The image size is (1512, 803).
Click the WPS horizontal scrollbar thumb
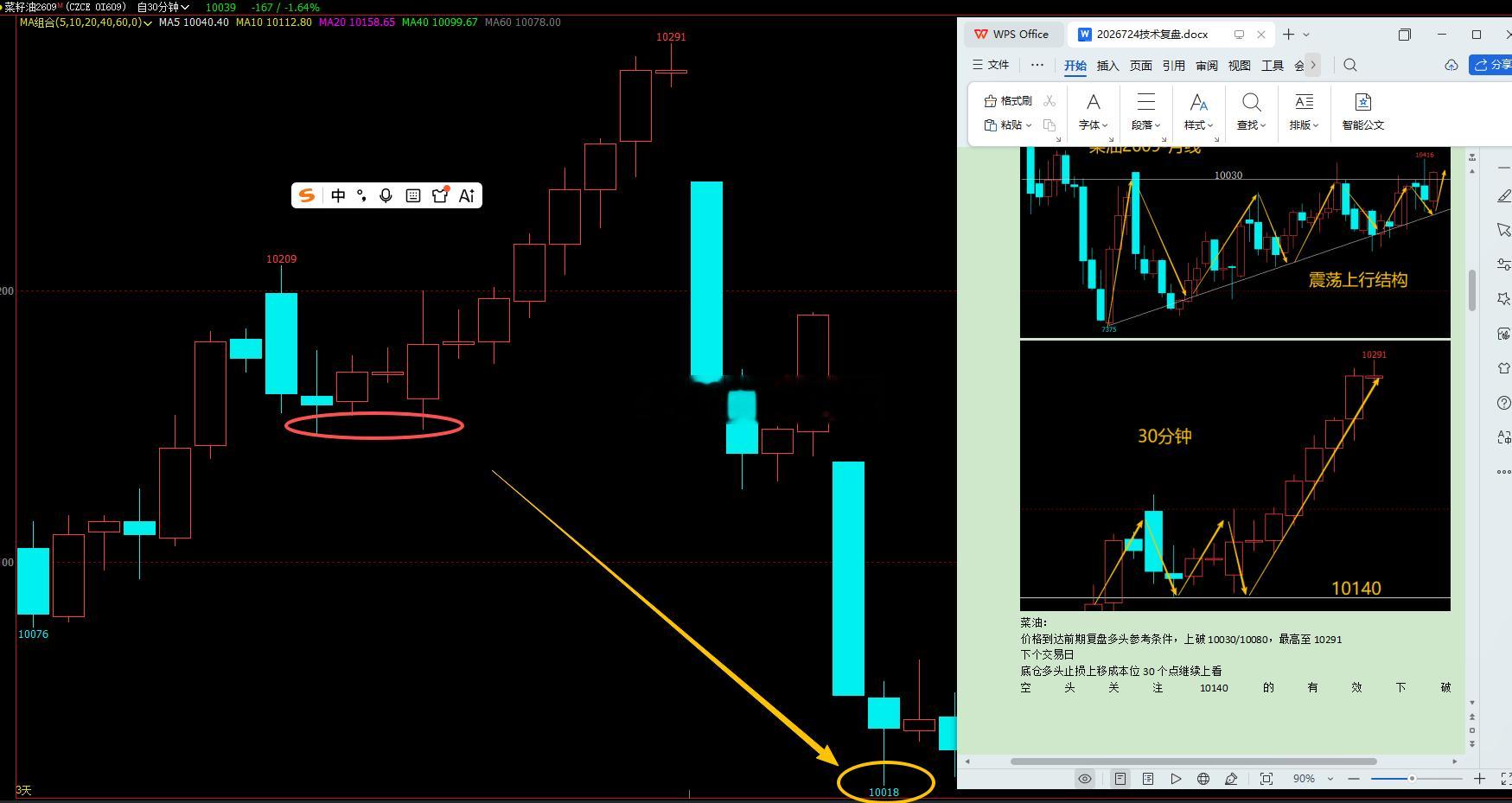[x=1194, y=762]
